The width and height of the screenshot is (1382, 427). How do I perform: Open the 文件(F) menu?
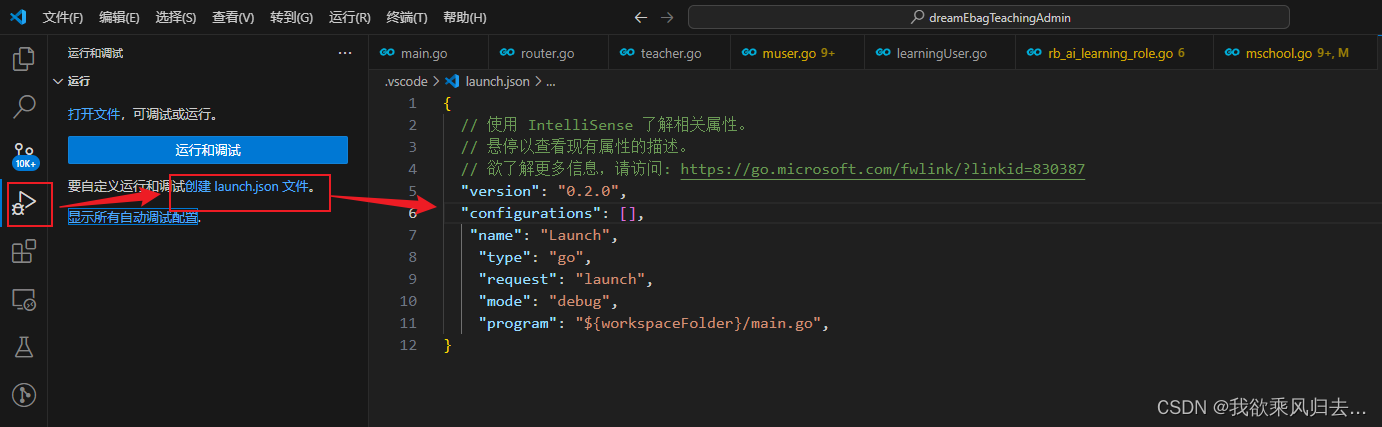pyautogui.click(x=63, y=18)
